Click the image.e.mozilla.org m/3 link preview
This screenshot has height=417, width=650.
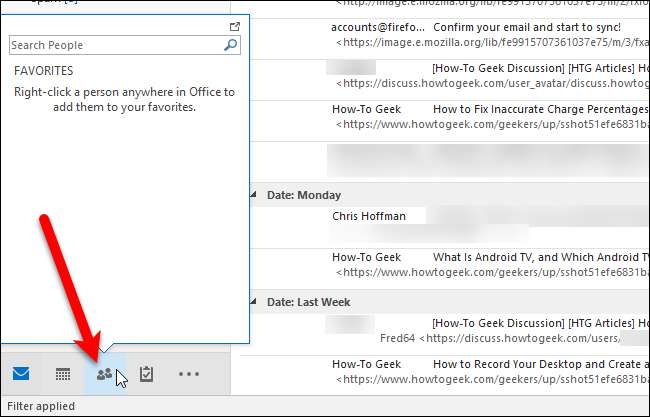click(x=492, y=42)
